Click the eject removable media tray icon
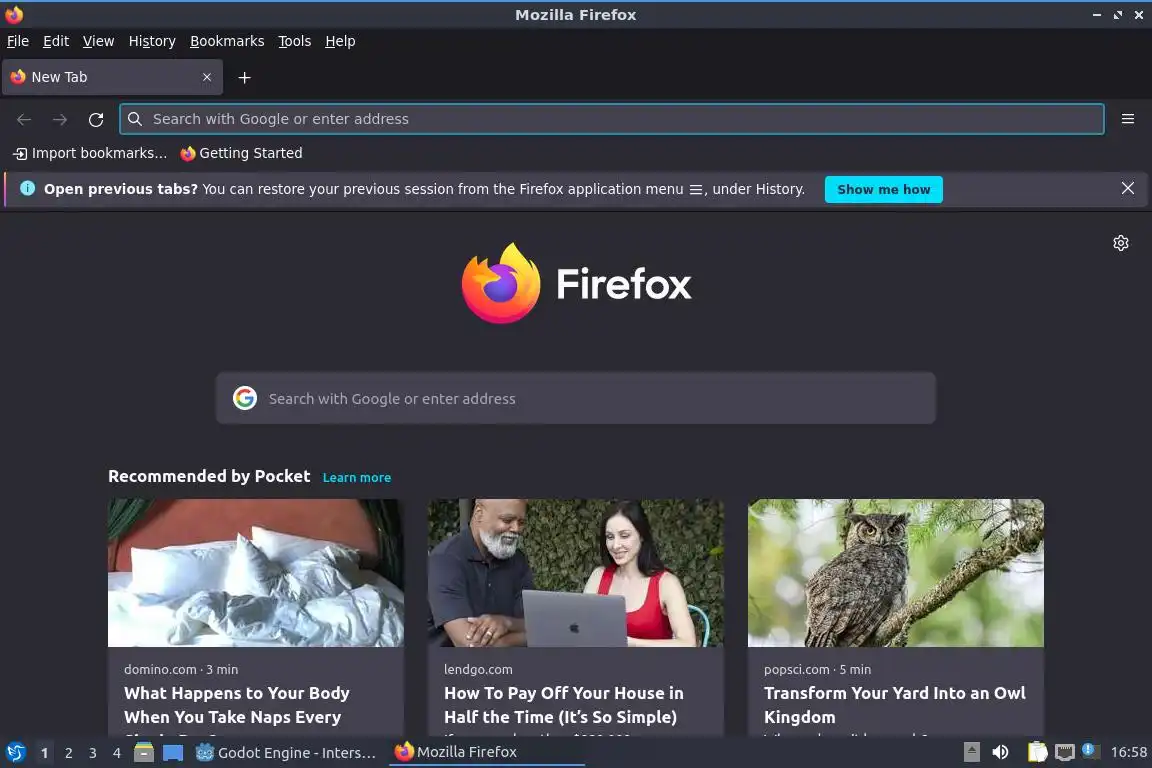 point(971,752)
